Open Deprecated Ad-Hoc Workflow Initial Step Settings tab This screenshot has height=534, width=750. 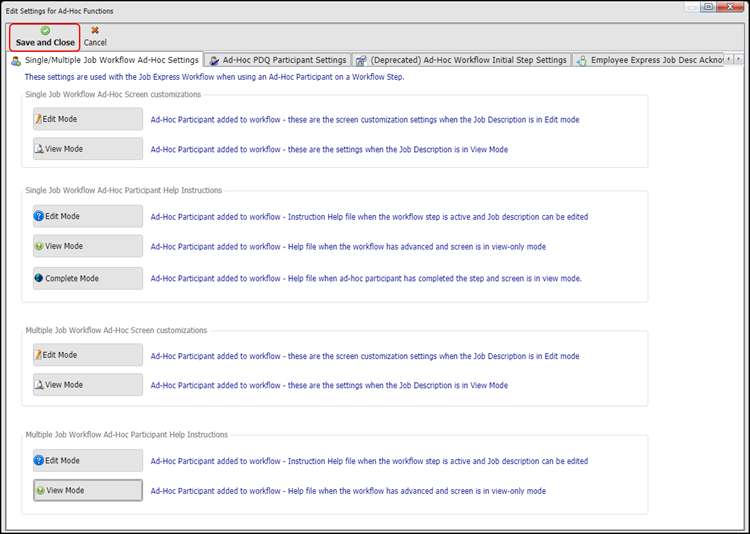(x=462, y=60)
